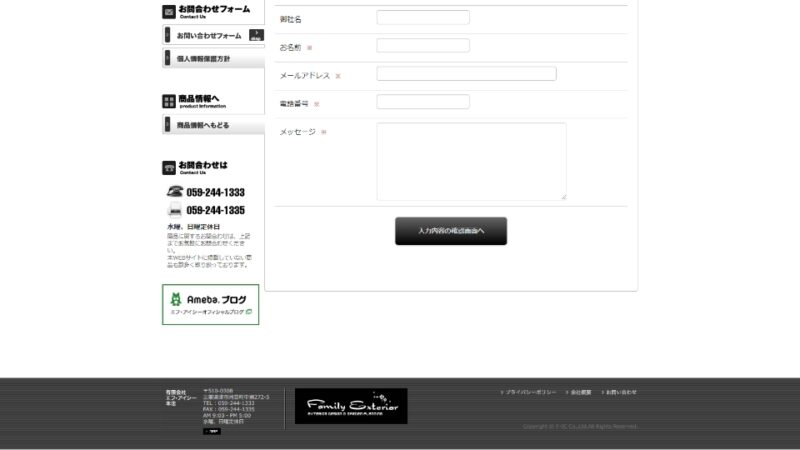Image resolution: width=800 pixels, height=450 pixels.
Task: Click the fax icon next to 059-244-1335
Action: coord(175,210)
